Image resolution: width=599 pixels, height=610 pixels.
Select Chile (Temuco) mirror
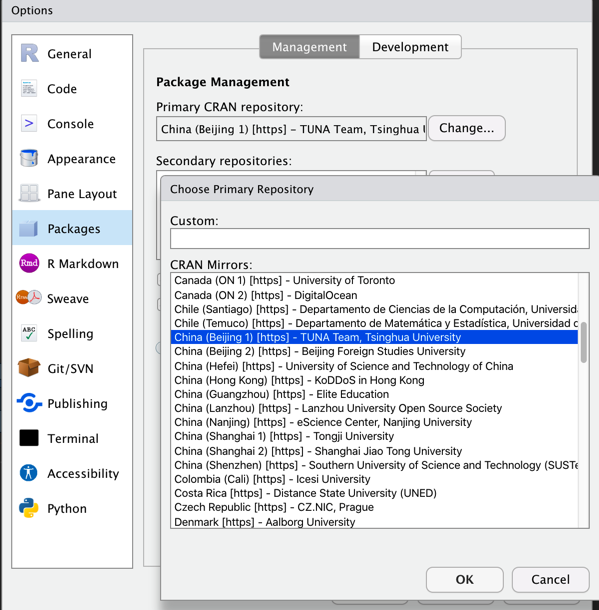click(374, 323)
